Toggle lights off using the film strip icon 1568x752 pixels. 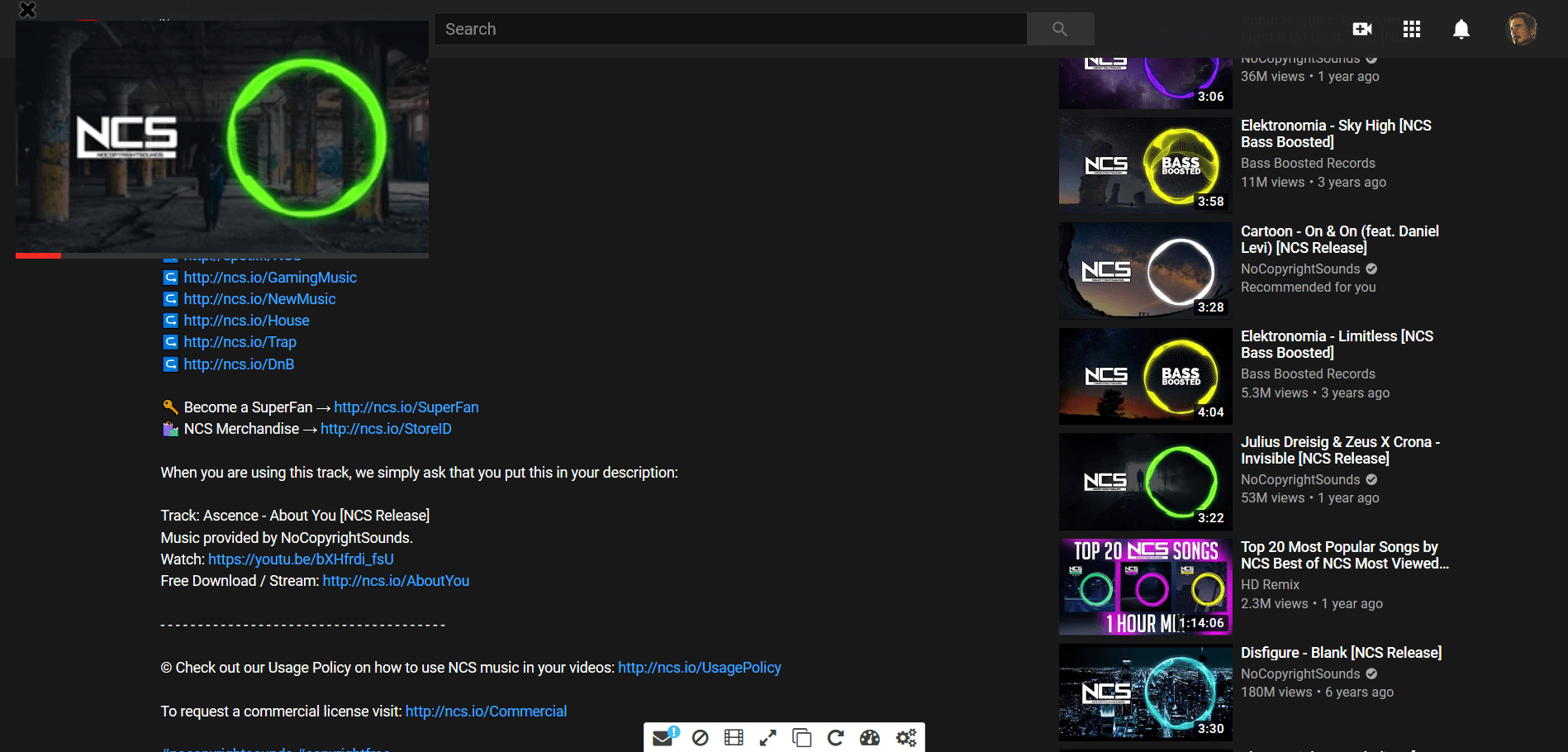733,737
